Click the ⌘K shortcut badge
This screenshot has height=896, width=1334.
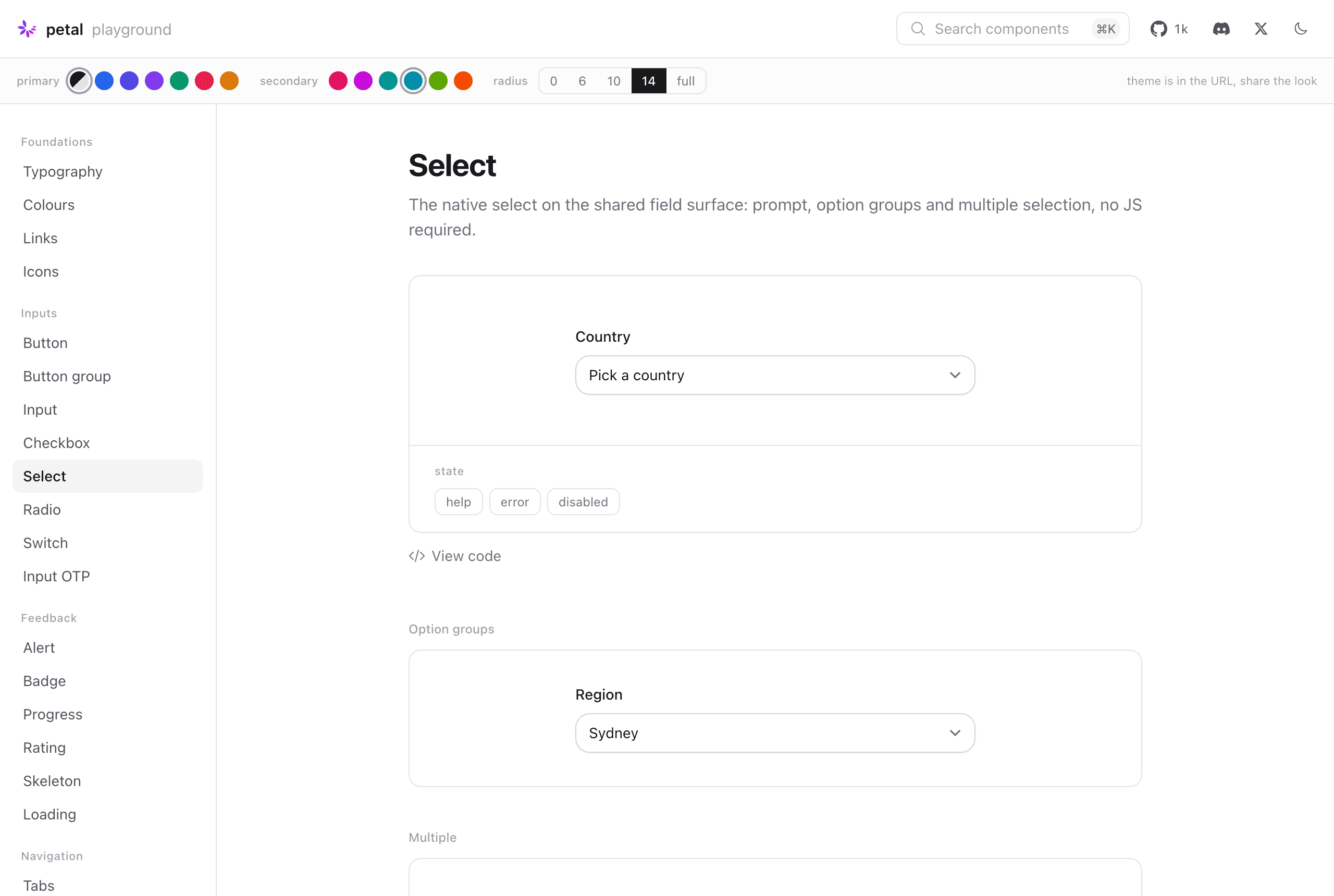pyautogui.click(x=1106, y=29)
